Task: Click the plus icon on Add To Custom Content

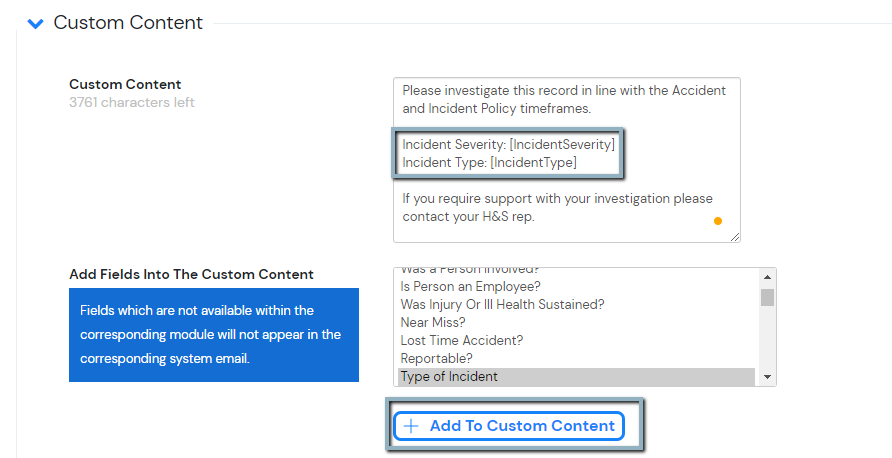Action: click(411, 426)
